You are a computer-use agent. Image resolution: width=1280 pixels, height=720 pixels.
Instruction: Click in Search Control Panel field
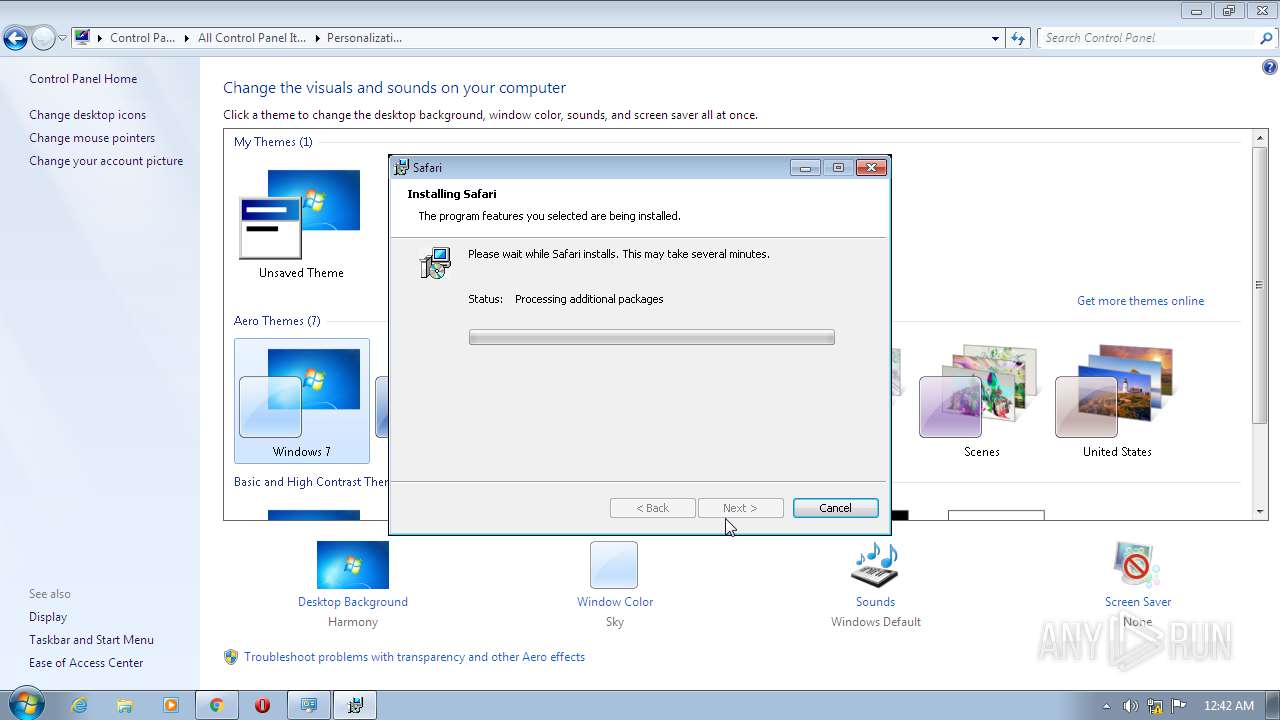coord(1148,38)
